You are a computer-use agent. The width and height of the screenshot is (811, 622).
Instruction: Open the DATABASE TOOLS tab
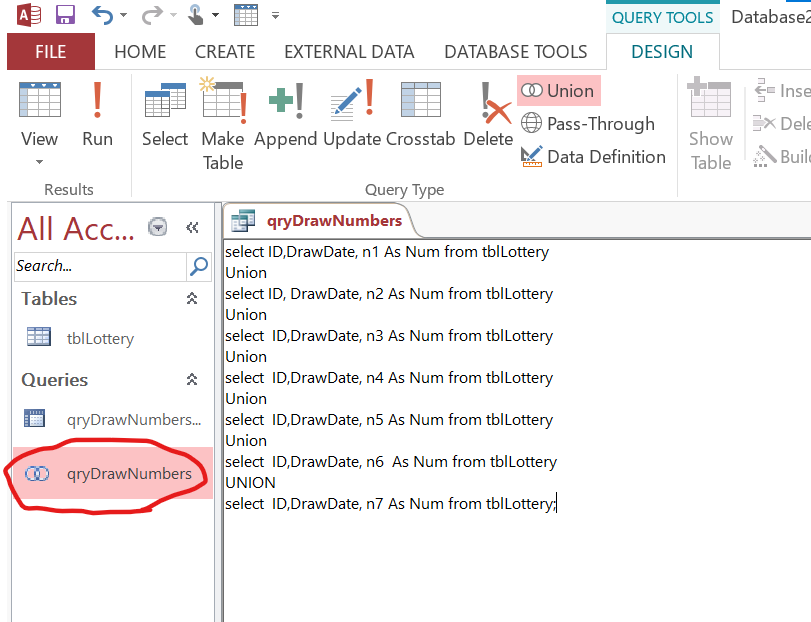(516, 52)
